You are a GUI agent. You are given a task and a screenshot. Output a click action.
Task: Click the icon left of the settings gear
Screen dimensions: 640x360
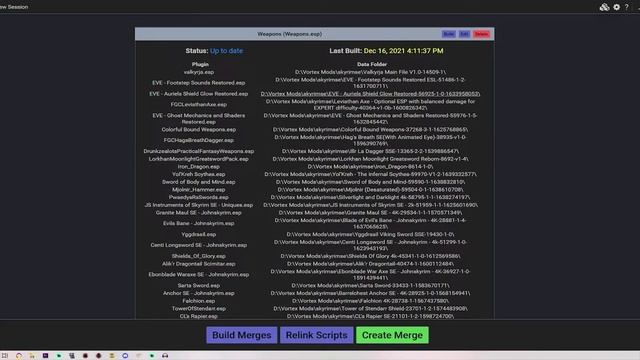coord(604,7)
